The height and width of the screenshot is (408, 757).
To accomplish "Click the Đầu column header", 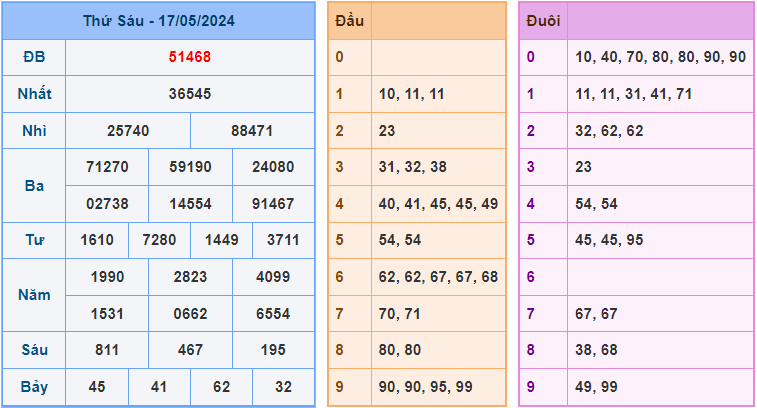I will click(x=350, y=20).
